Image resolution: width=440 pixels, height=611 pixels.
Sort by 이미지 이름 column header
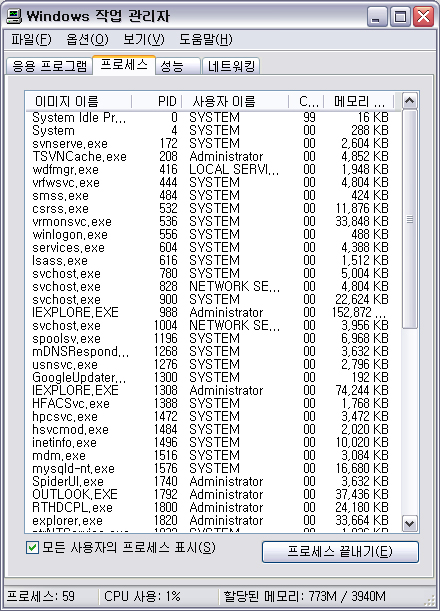click(x=79, y=101)
